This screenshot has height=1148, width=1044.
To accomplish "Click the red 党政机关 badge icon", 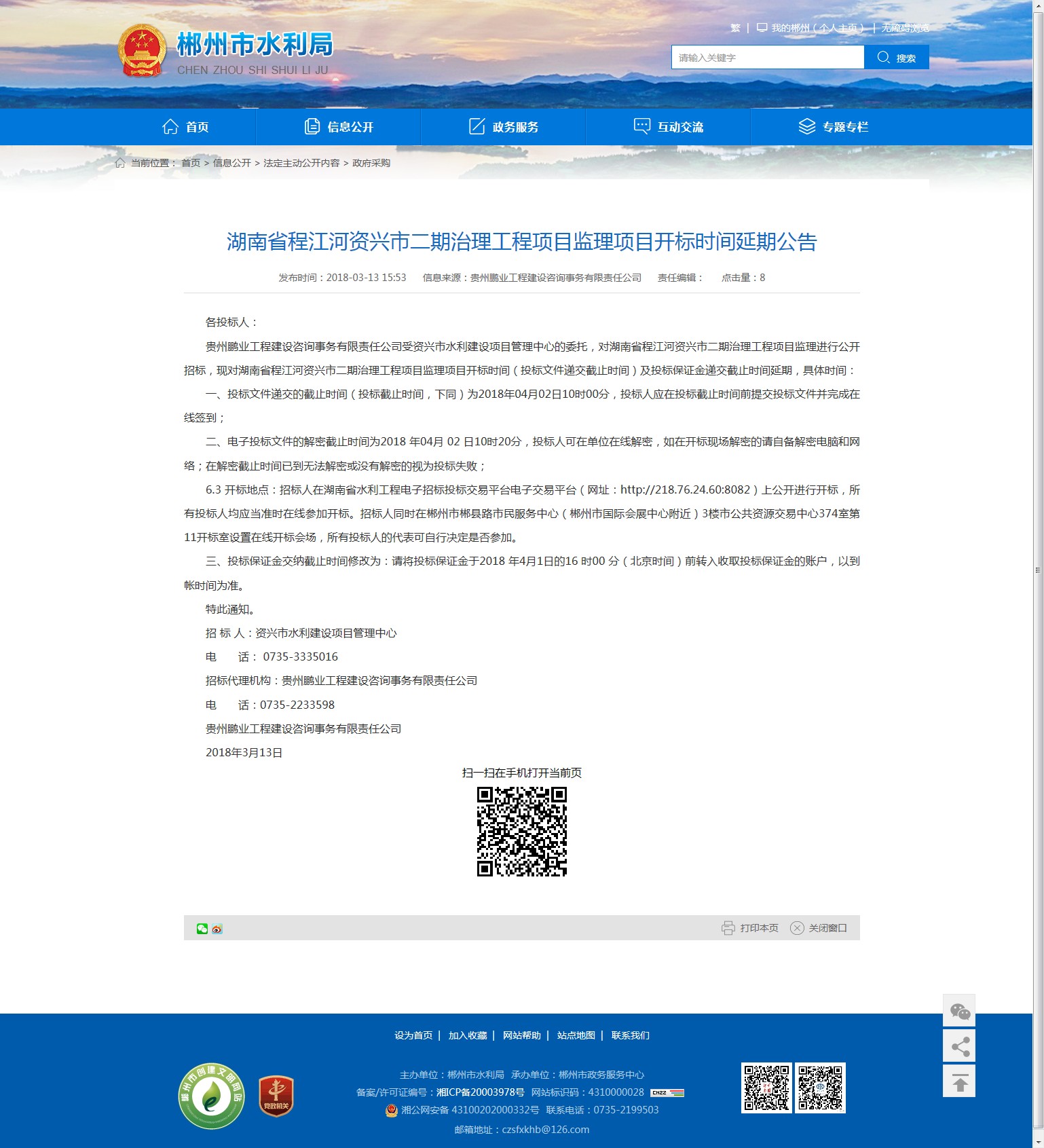I will [x=276, y=1096].
